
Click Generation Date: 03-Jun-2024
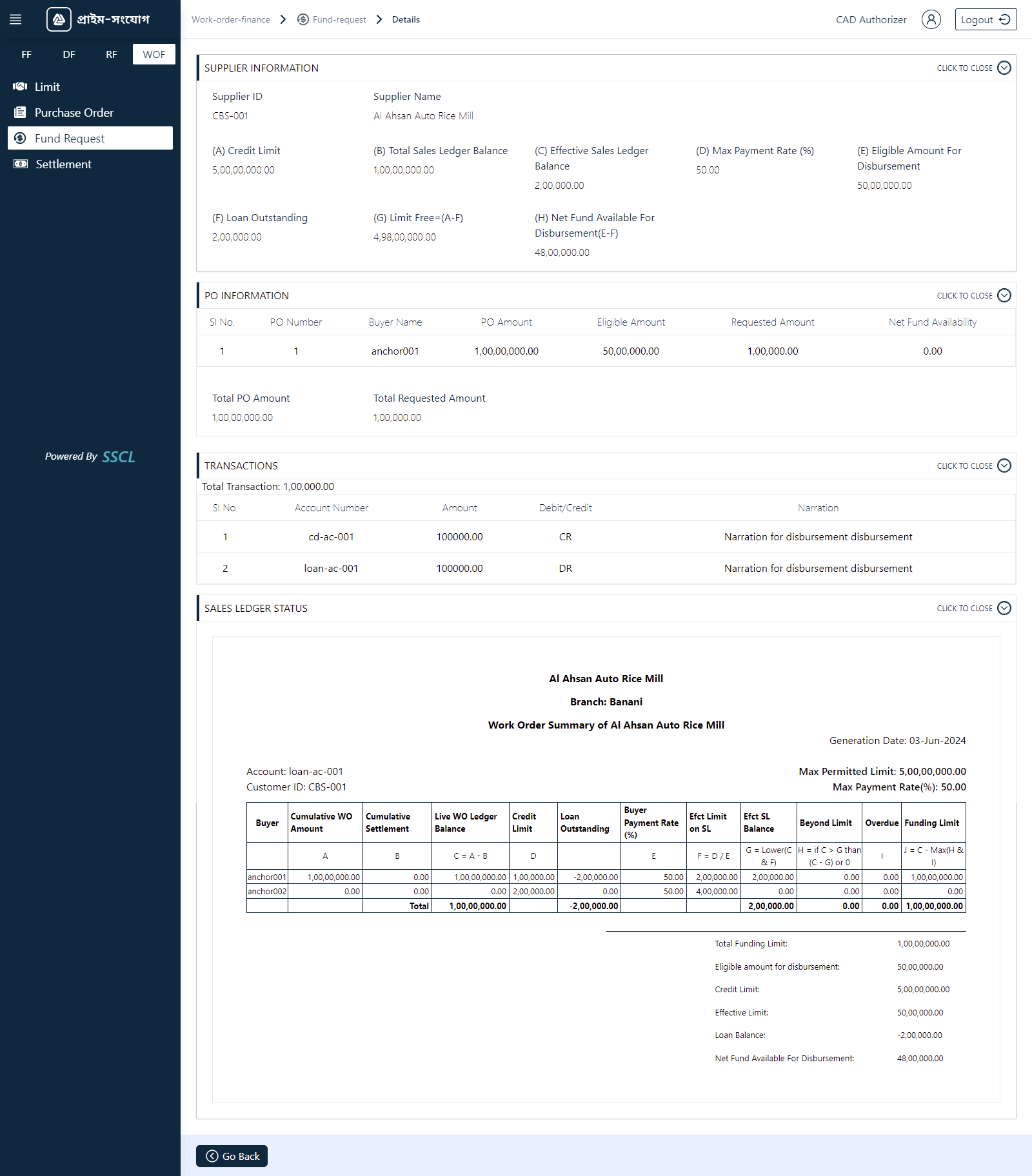[x=897, y=741]
